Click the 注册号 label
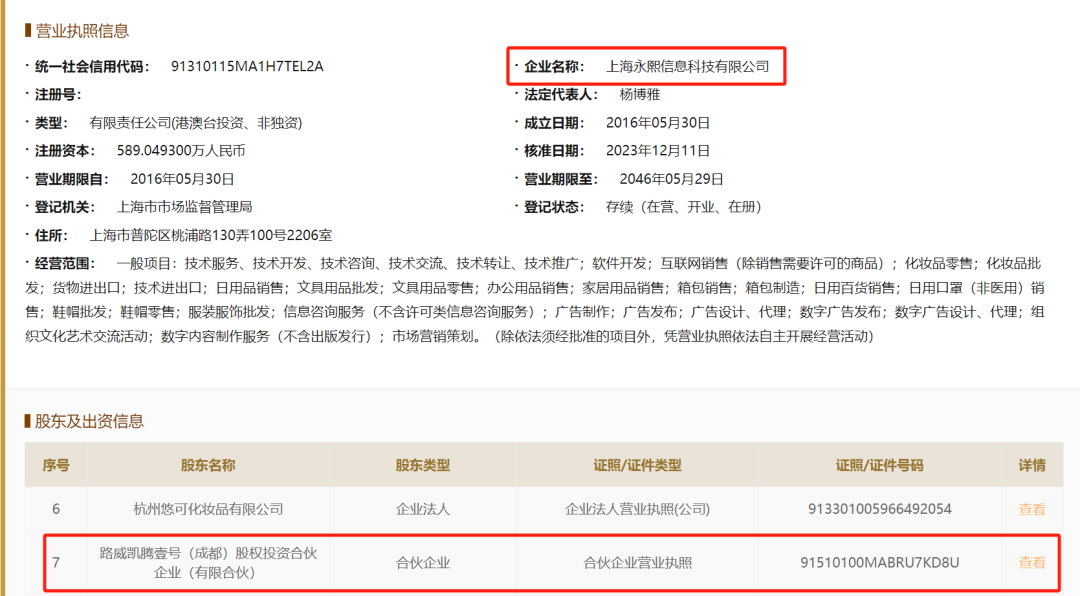Image resolution: width=1080 pixels, height=596 pixels. click(x=58, y=94)
